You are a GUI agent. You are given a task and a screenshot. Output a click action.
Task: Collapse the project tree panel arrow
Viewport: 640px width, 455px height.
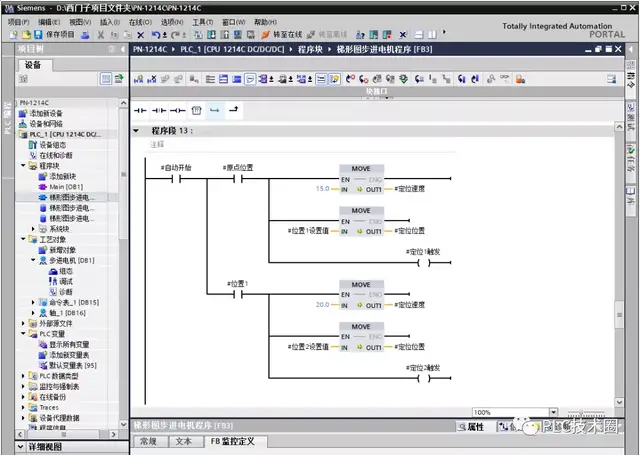click(123, 49)
